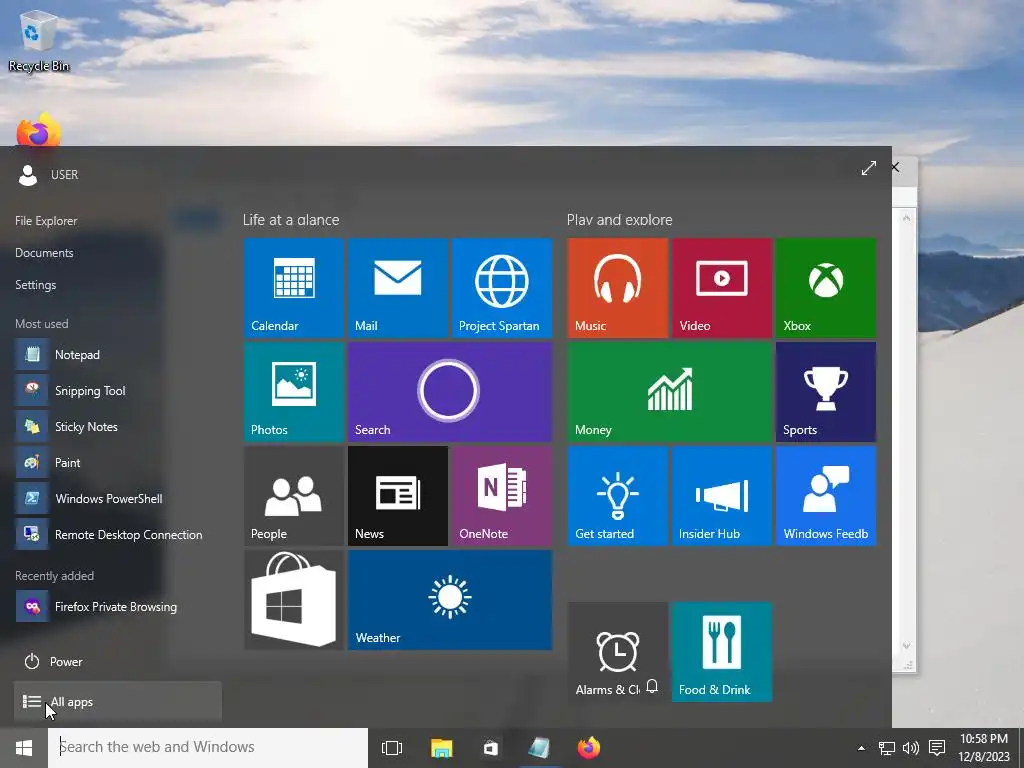Open the Sports tile

coord(826,392)
